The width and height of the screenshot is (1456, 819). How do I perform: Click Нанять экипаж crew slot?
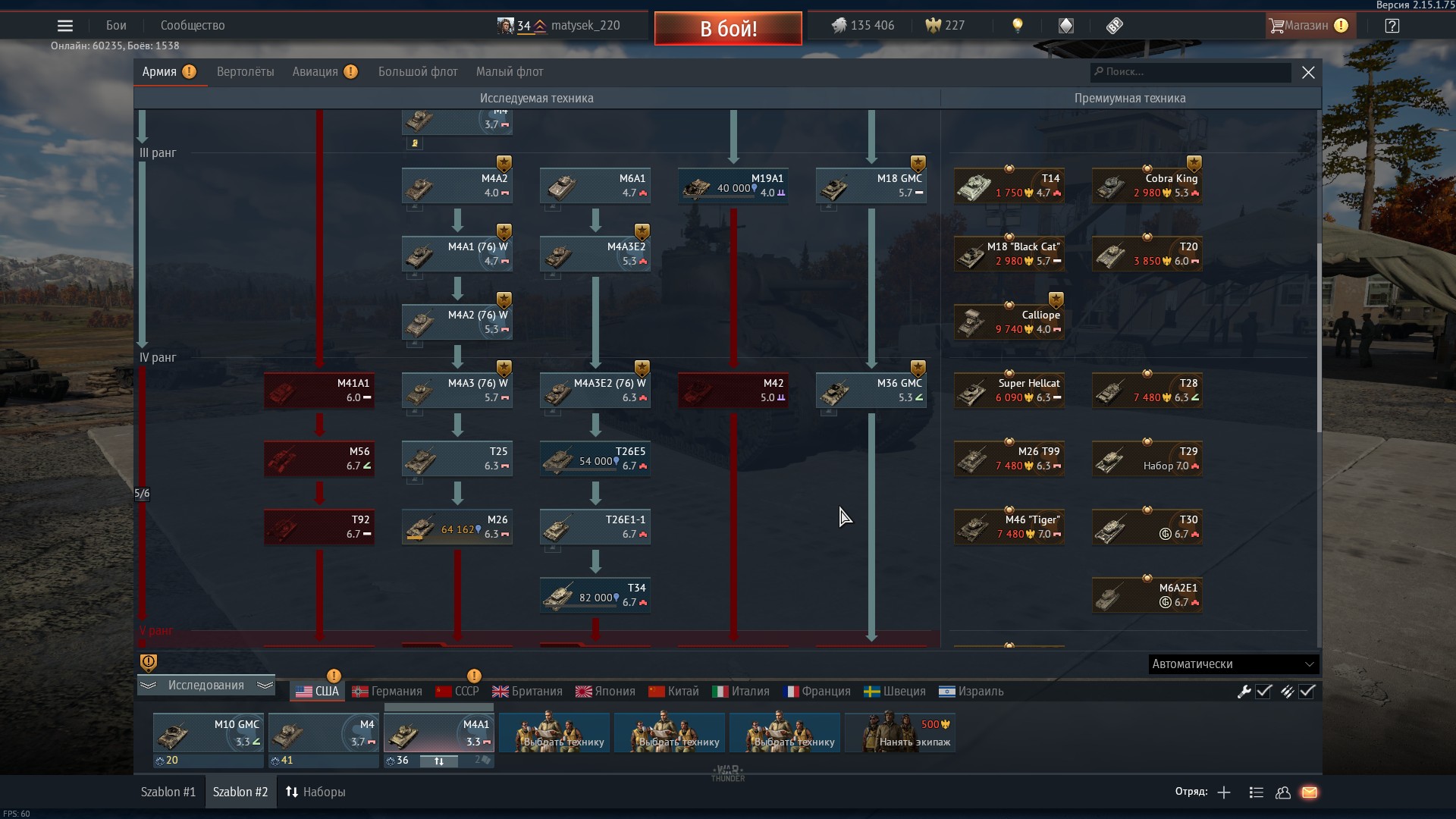pyautogui.click(x=900, y=733)
